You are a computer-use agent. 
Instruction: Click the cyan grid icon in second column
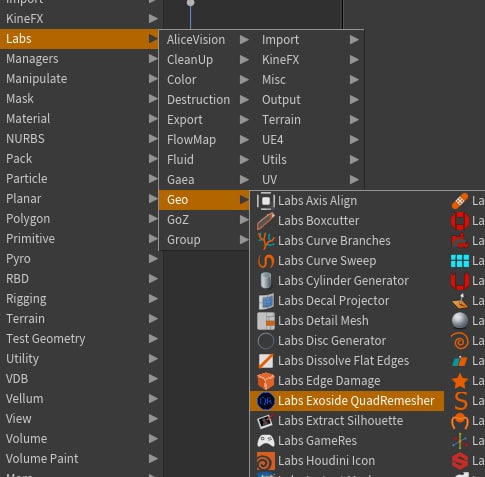tap(460, 261)
